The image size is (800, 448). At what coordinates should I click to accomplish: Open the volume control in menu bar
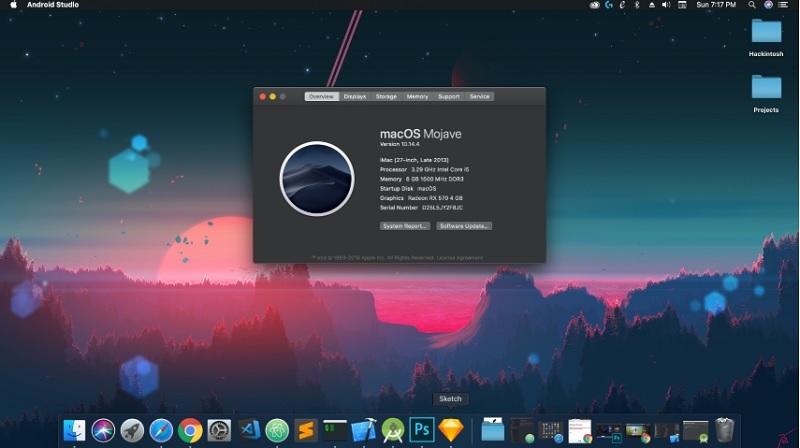point(666,5)
